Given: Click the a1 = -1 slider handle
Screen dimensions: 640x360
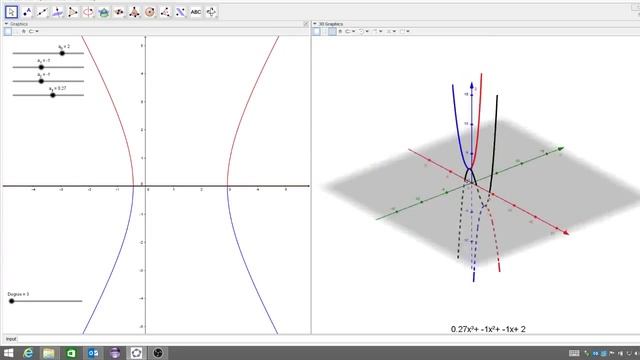Looking at the screenshot, I should pos(41,67).
